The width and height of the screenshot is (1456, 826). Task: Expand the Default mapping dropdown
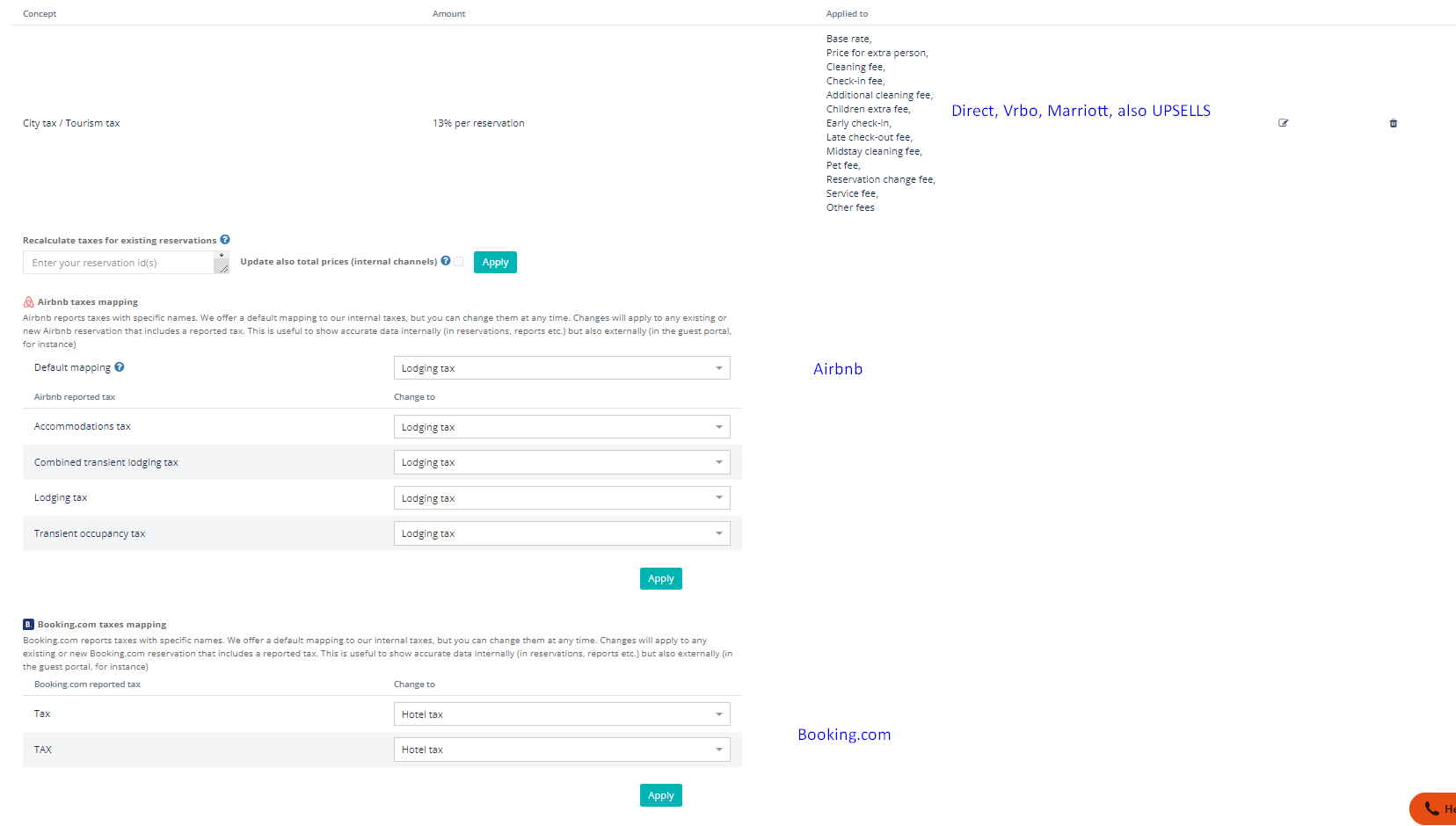click(561, 368)
